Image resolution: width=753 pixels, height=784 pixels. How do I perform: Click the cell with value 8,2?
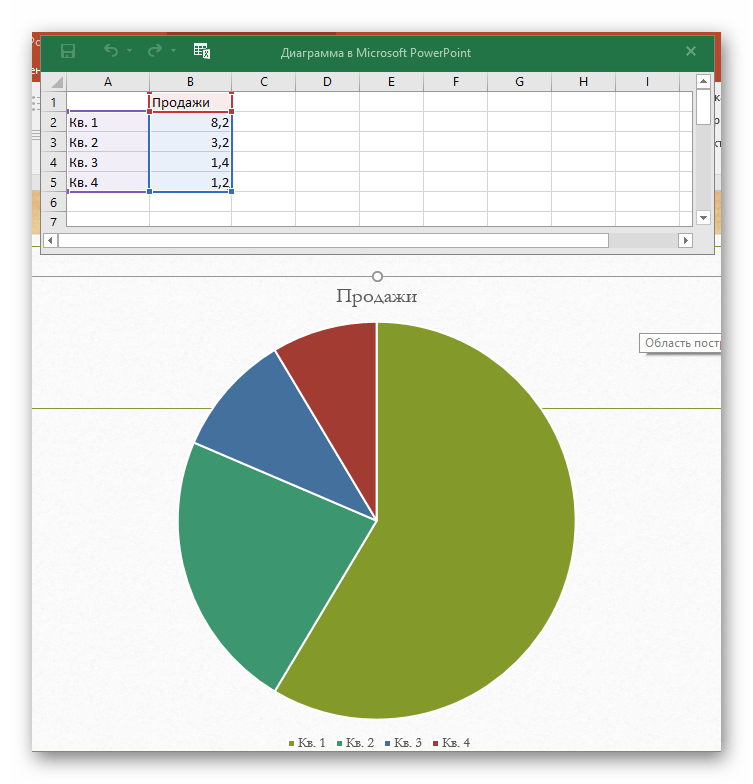pos(190,122)
